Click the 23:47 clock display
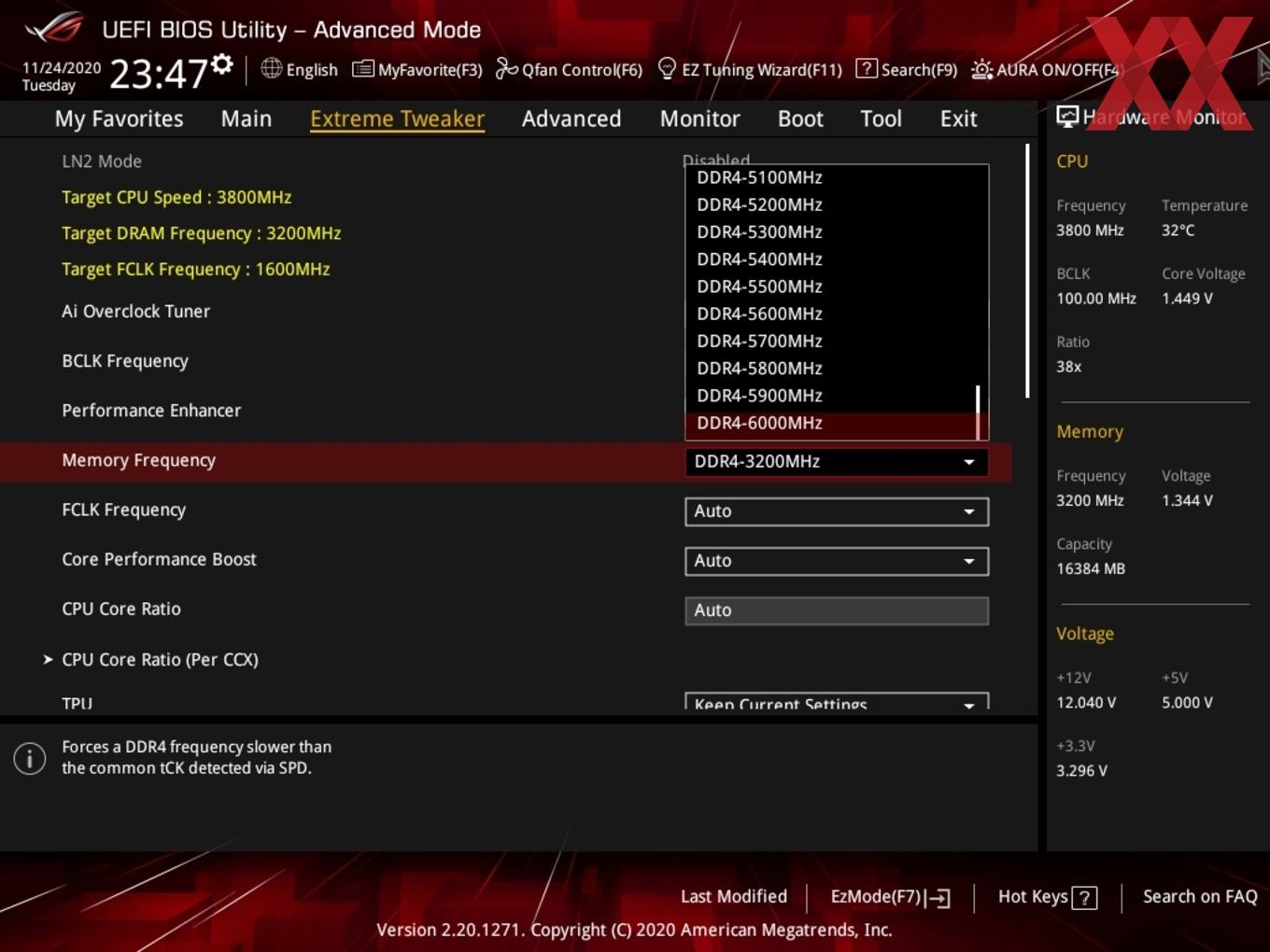Viewport: 1270px width, 952px height. click(159, 73)
